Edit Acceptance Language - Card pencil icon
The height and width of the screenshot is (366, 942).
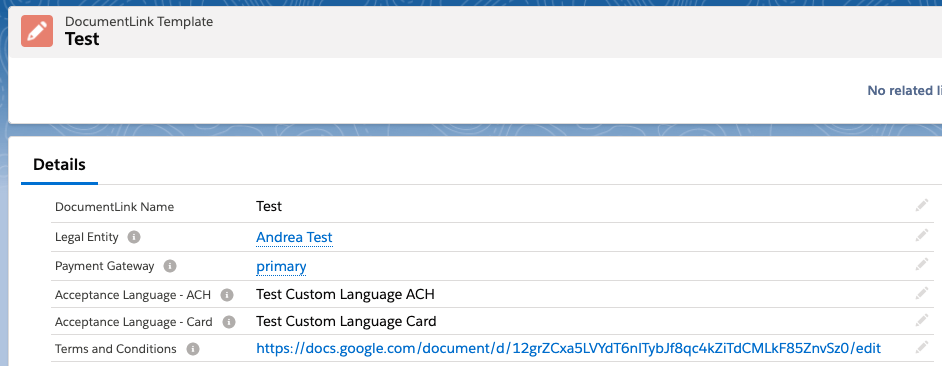pyautogui.click(x=922, y=320)
